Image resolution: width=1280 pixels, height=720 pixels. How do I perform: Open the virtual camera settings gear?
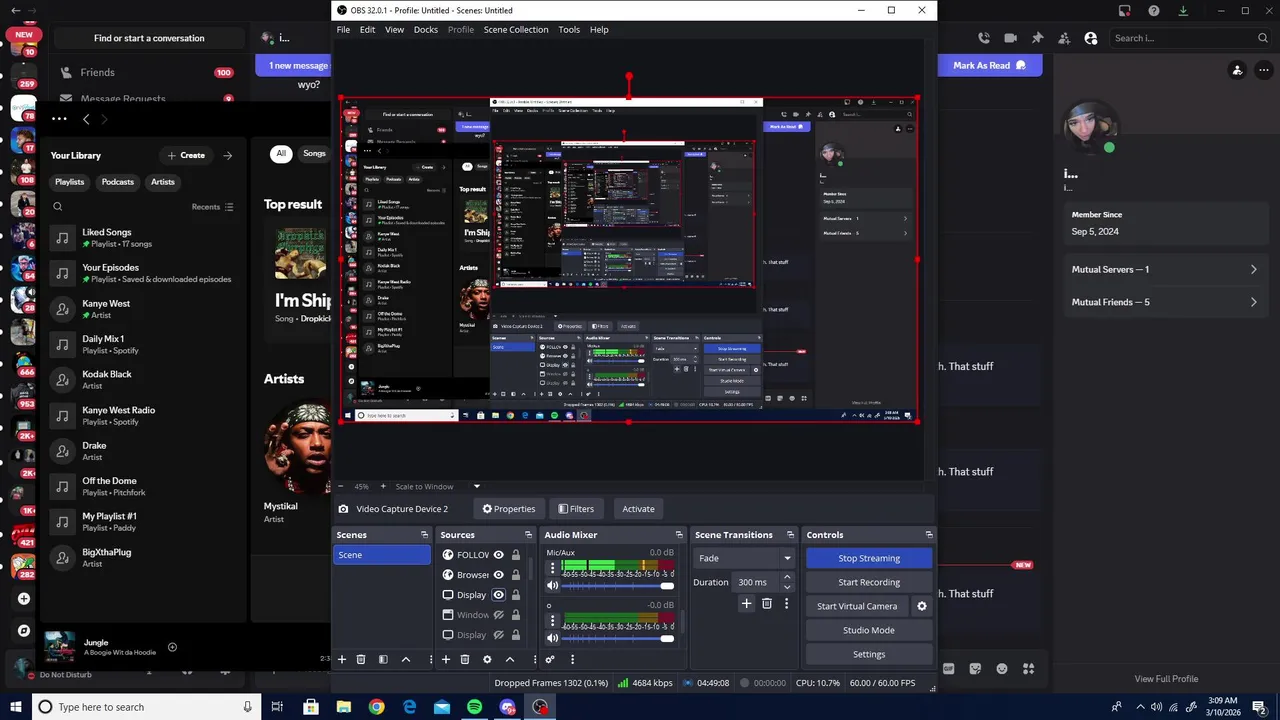(922, 606)
